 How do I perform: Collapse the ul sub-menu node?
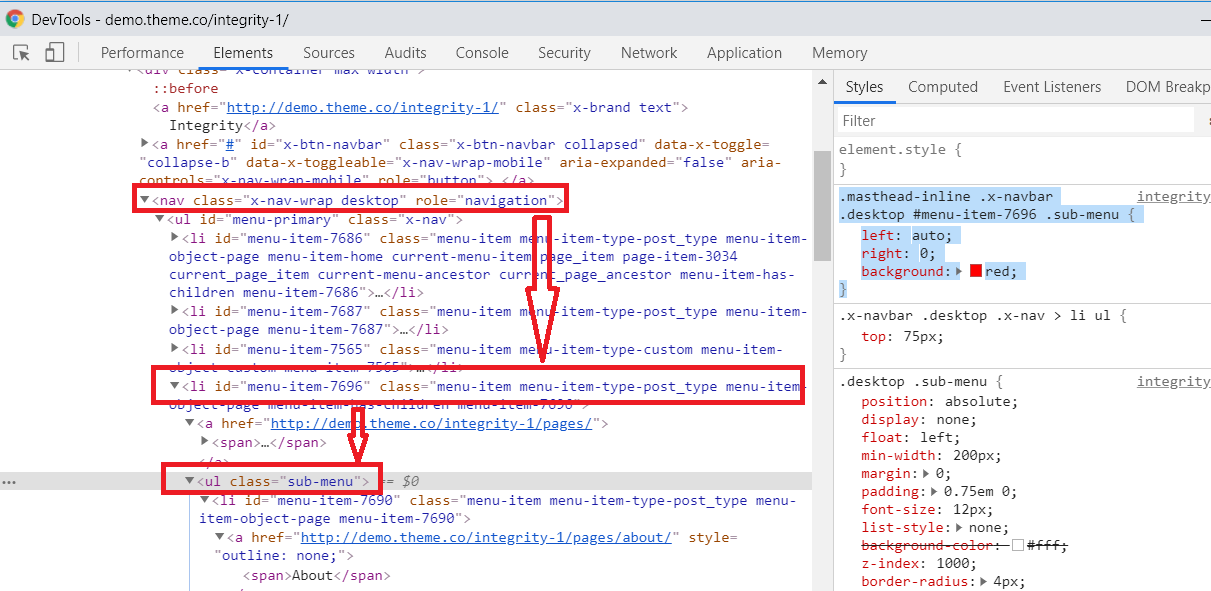click(x=189, y=481)
